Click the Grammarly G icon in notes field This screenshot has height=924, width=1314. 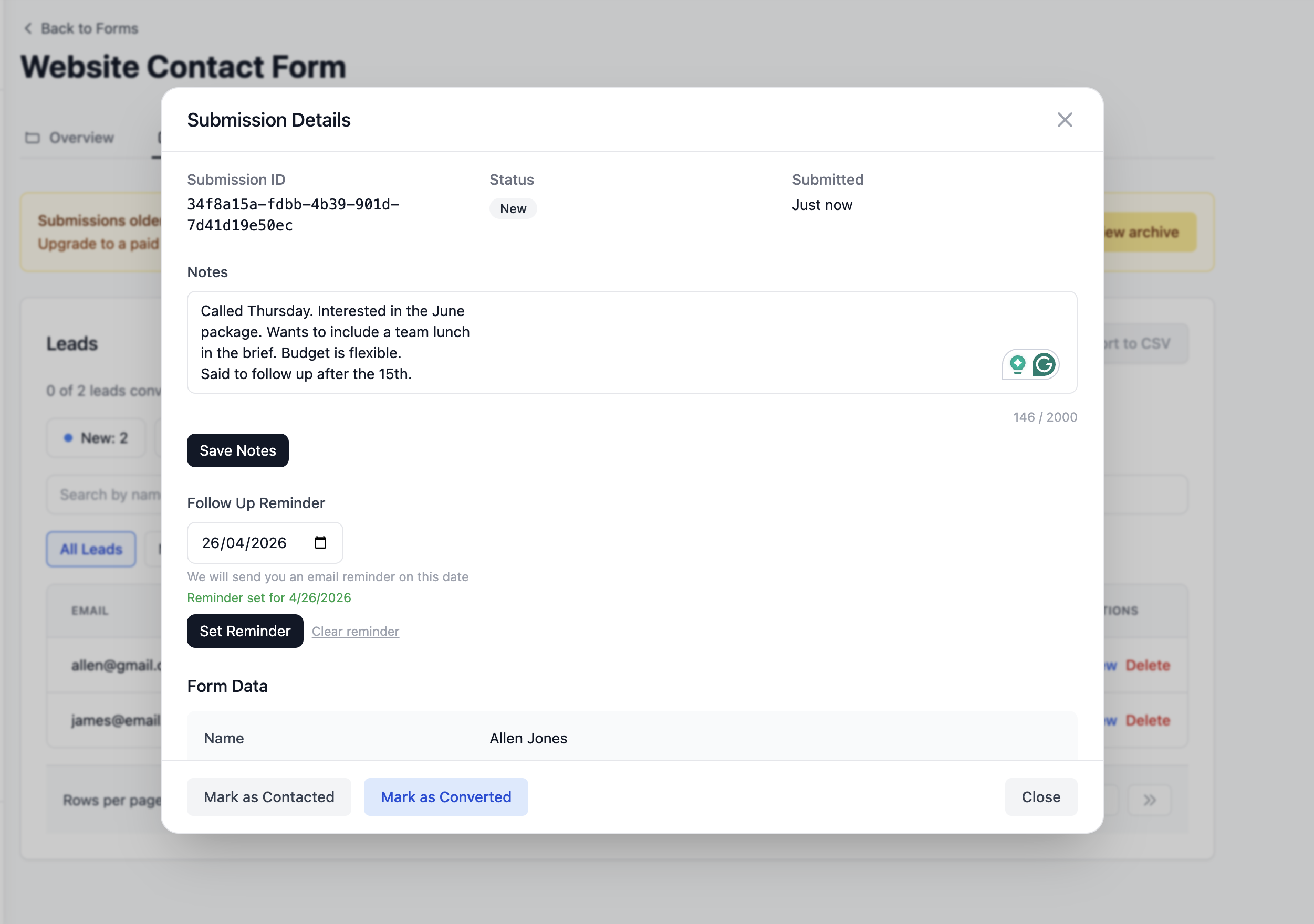(x=1044, y=364)
